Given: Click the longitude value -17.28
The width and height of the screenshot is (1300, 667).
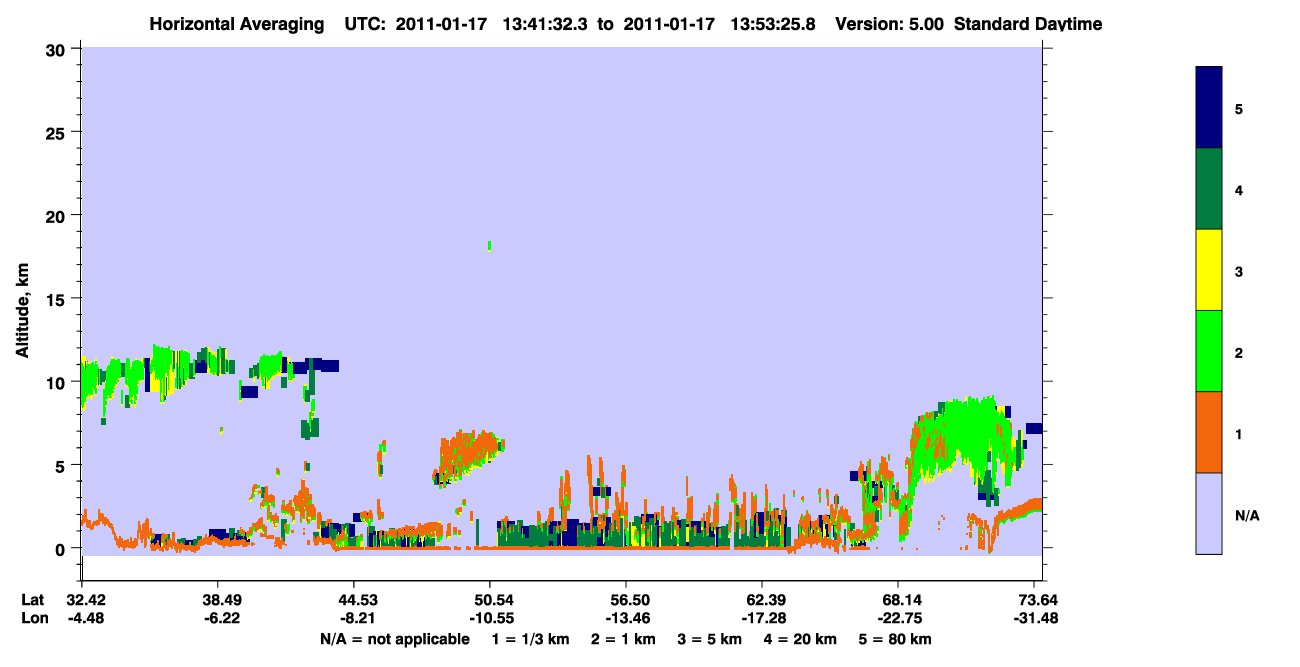Looking at the screenshot, I should (x=762, y=618).
